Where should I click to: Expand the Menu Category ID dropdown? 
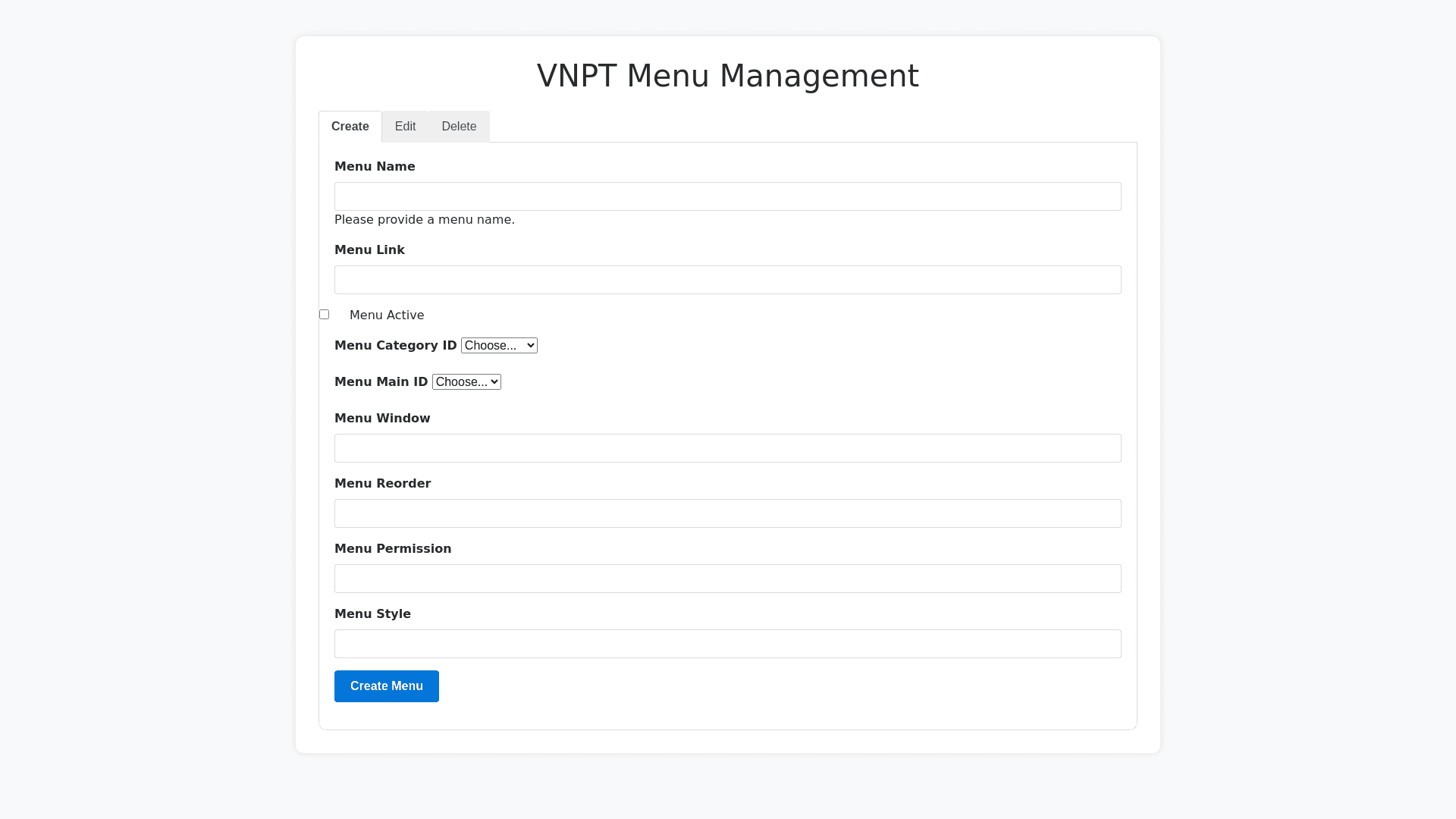499,346
